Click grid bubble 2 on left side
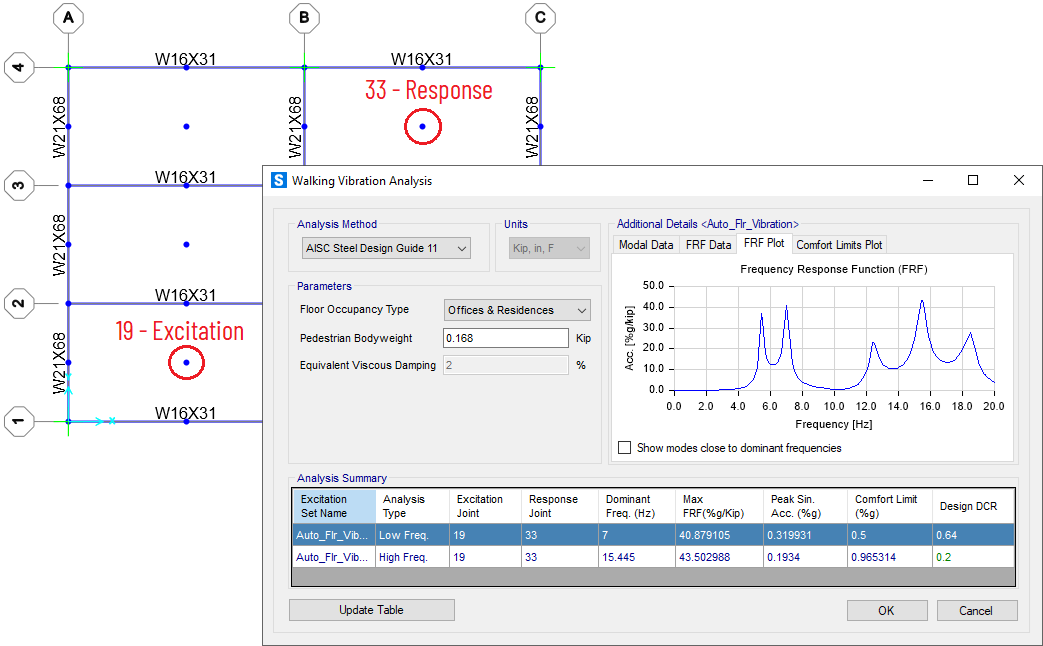This screenshot has width=1043, height=646. (x=17, y=304)
